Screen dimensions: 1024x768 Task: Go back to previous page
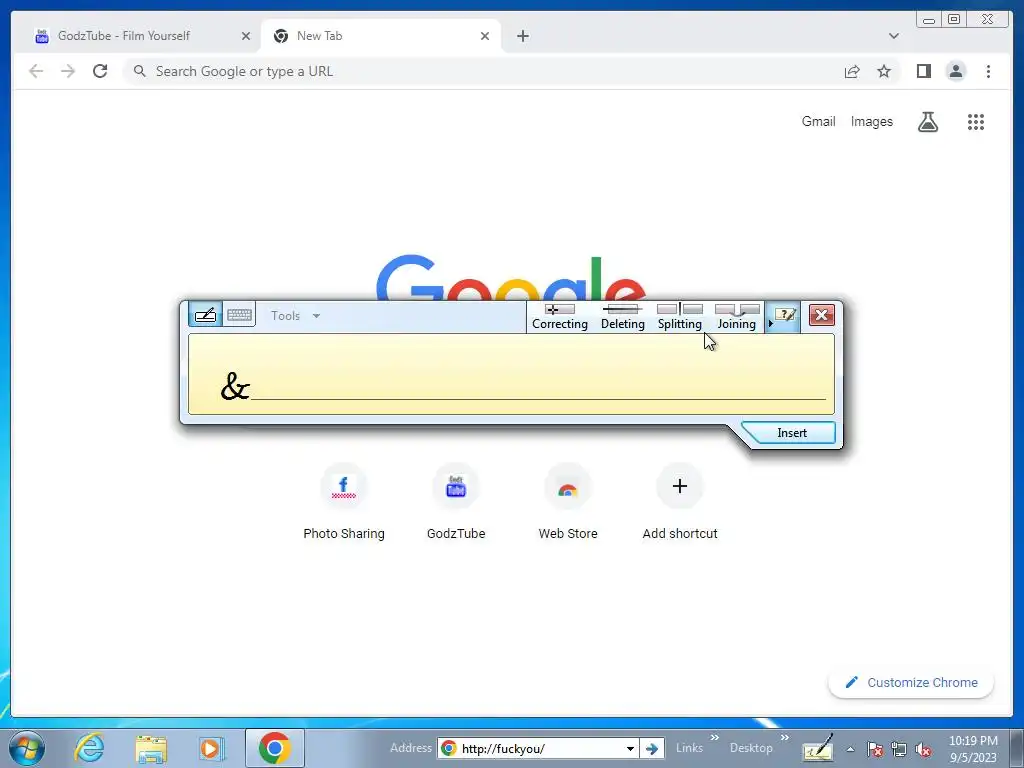coord(37,71)
